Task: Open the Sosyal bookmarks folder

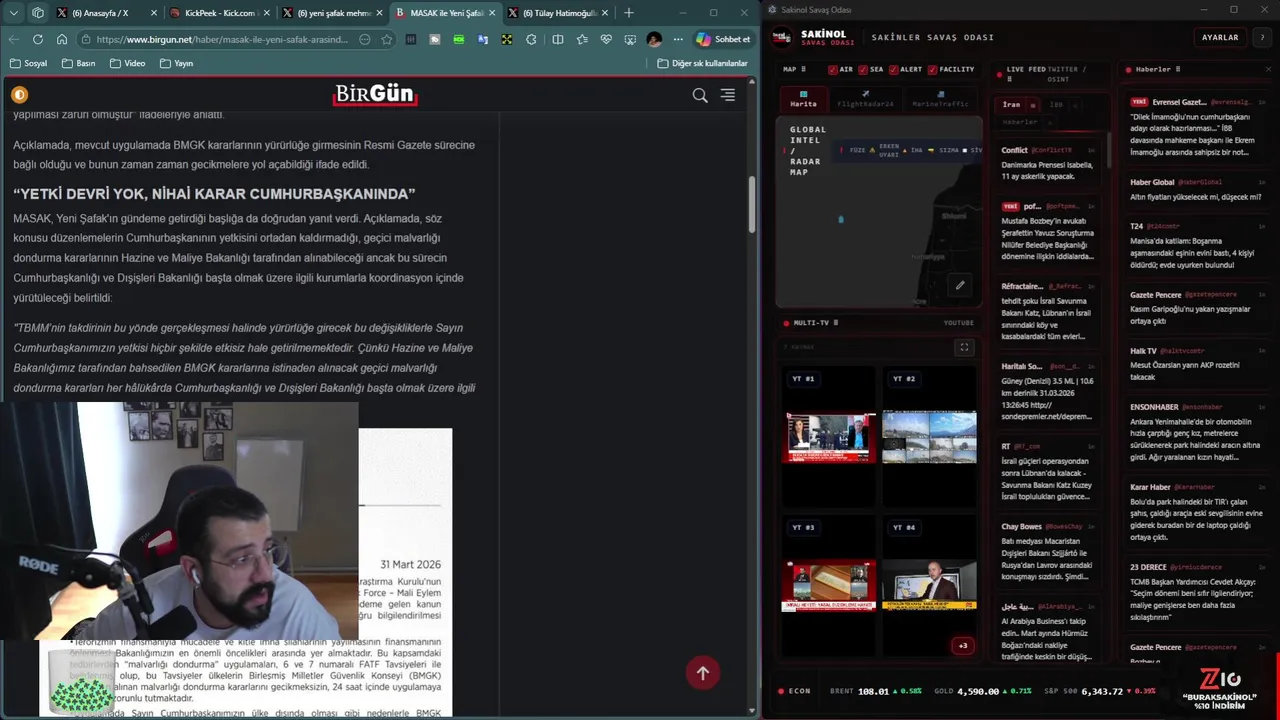Action: 28,63
